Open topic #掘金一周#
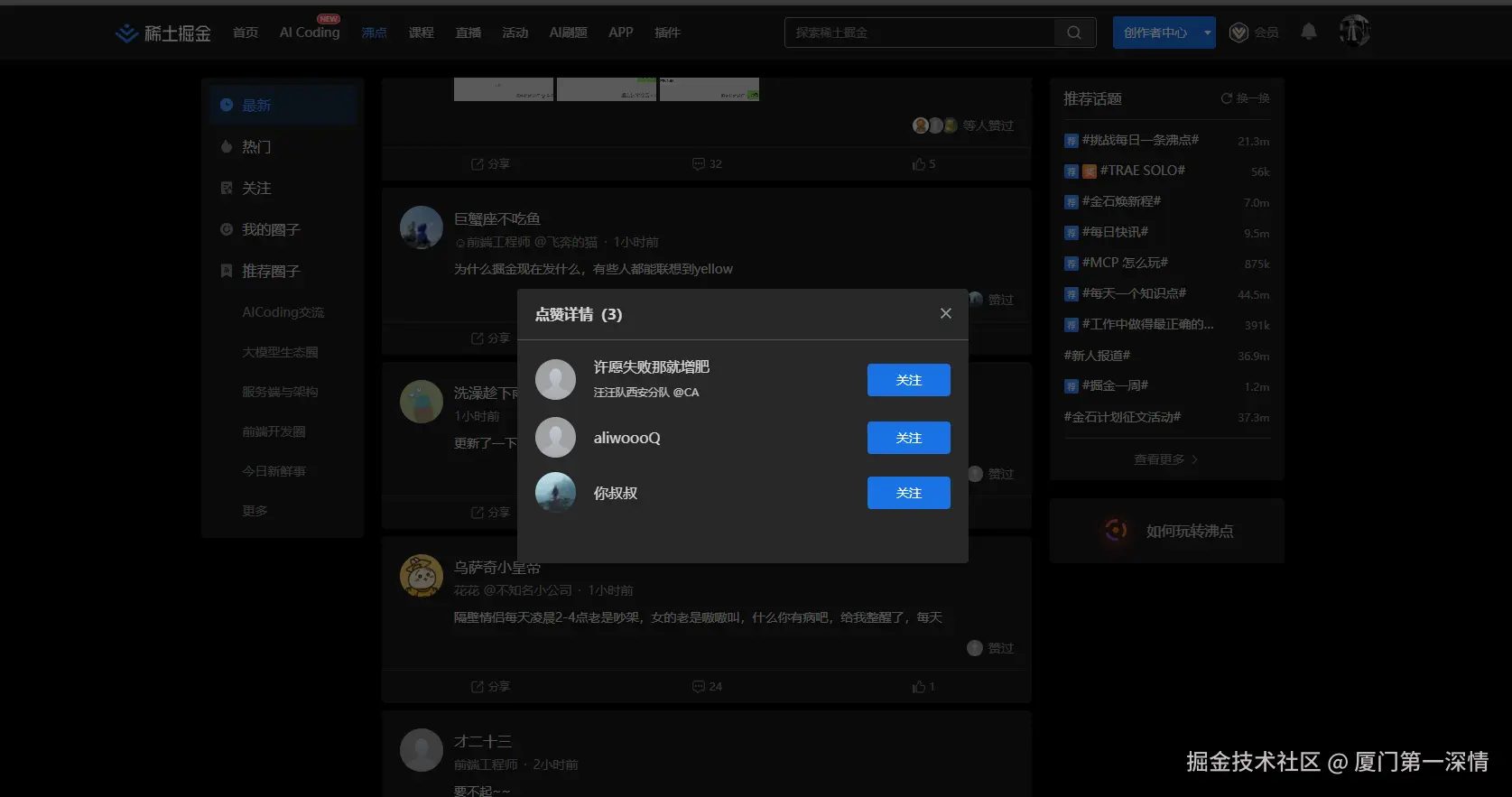This screenshot has height=797, width=1512. pos(1115,385)
